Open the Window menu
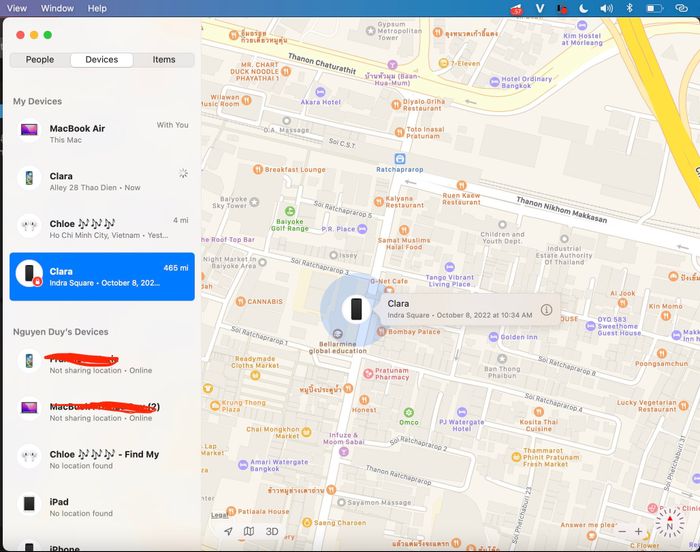The width and height of the screenshot is (700, 552). (57, 8)
